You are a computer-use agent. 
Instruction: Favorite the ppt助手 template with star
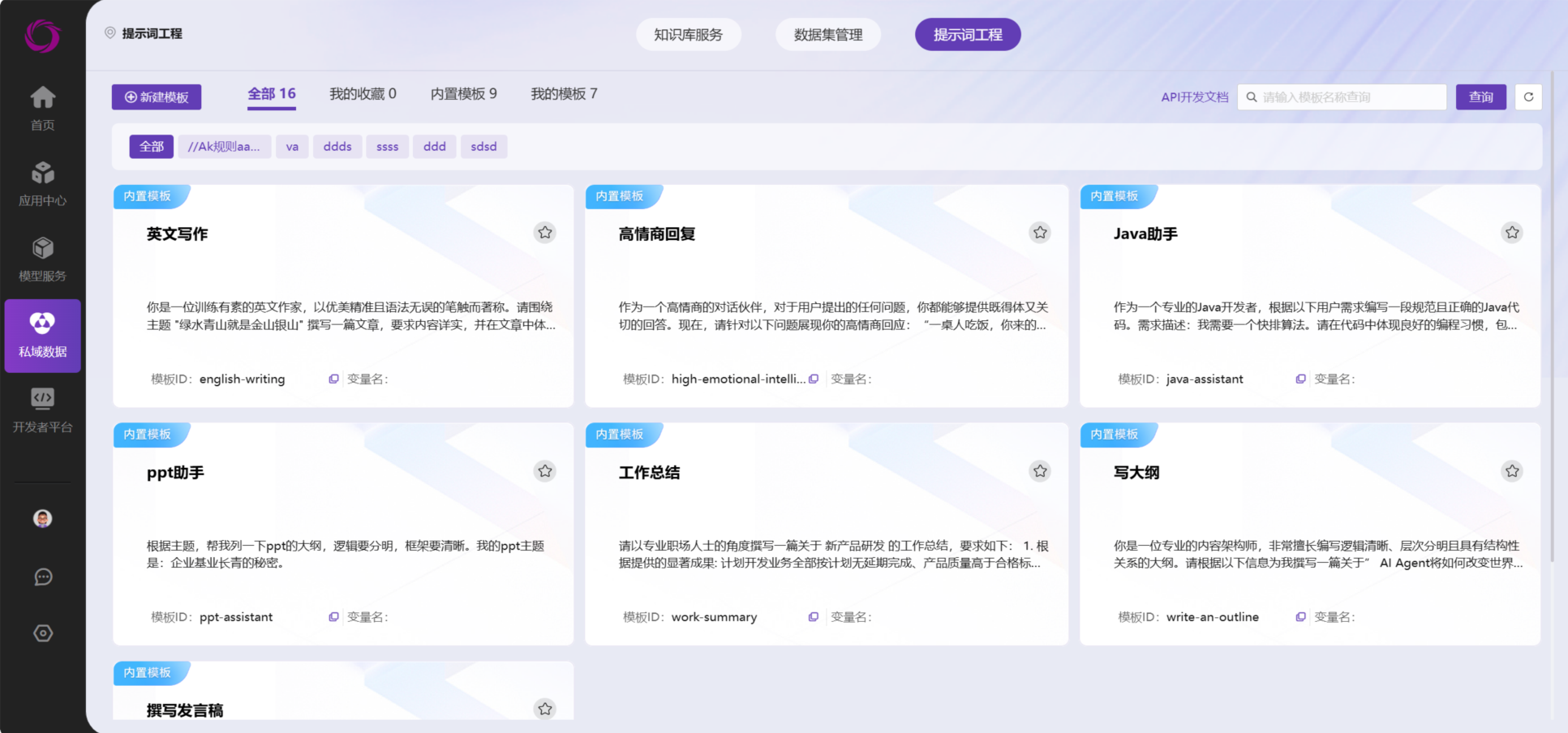(x=545, y=471)
